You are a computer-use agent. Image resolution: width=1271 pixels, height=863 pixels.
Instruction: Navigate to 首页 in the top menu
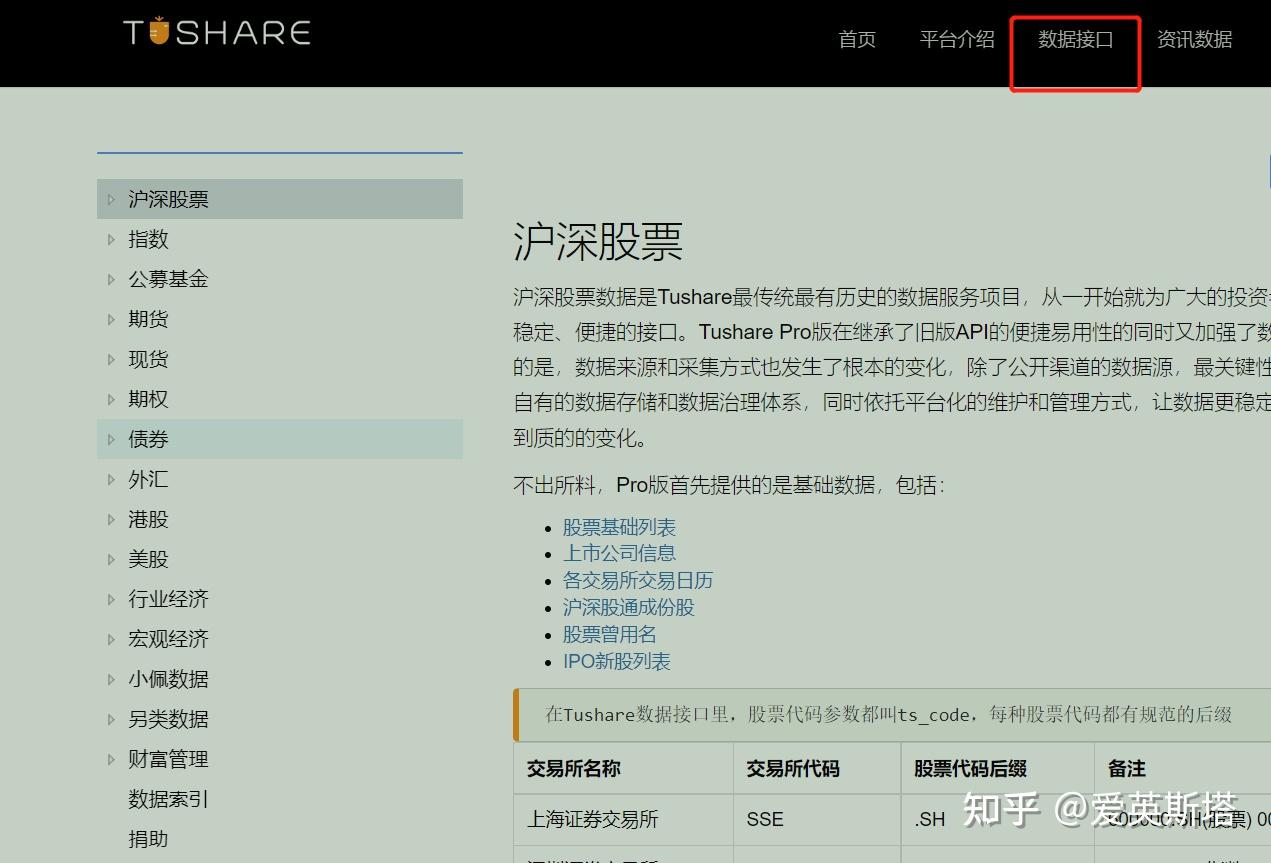point(856,40)
